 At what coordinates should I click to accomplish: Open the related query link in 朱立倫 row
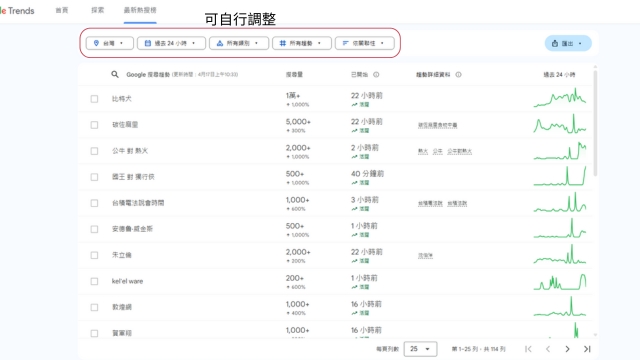pos(425,256)
